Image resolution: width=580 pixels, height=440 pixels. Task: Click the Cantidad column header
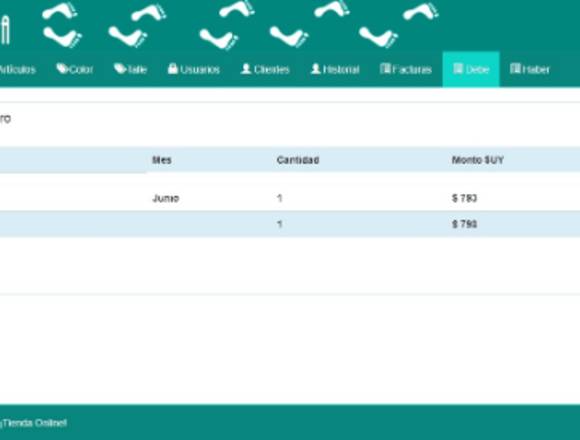(298, 160)
